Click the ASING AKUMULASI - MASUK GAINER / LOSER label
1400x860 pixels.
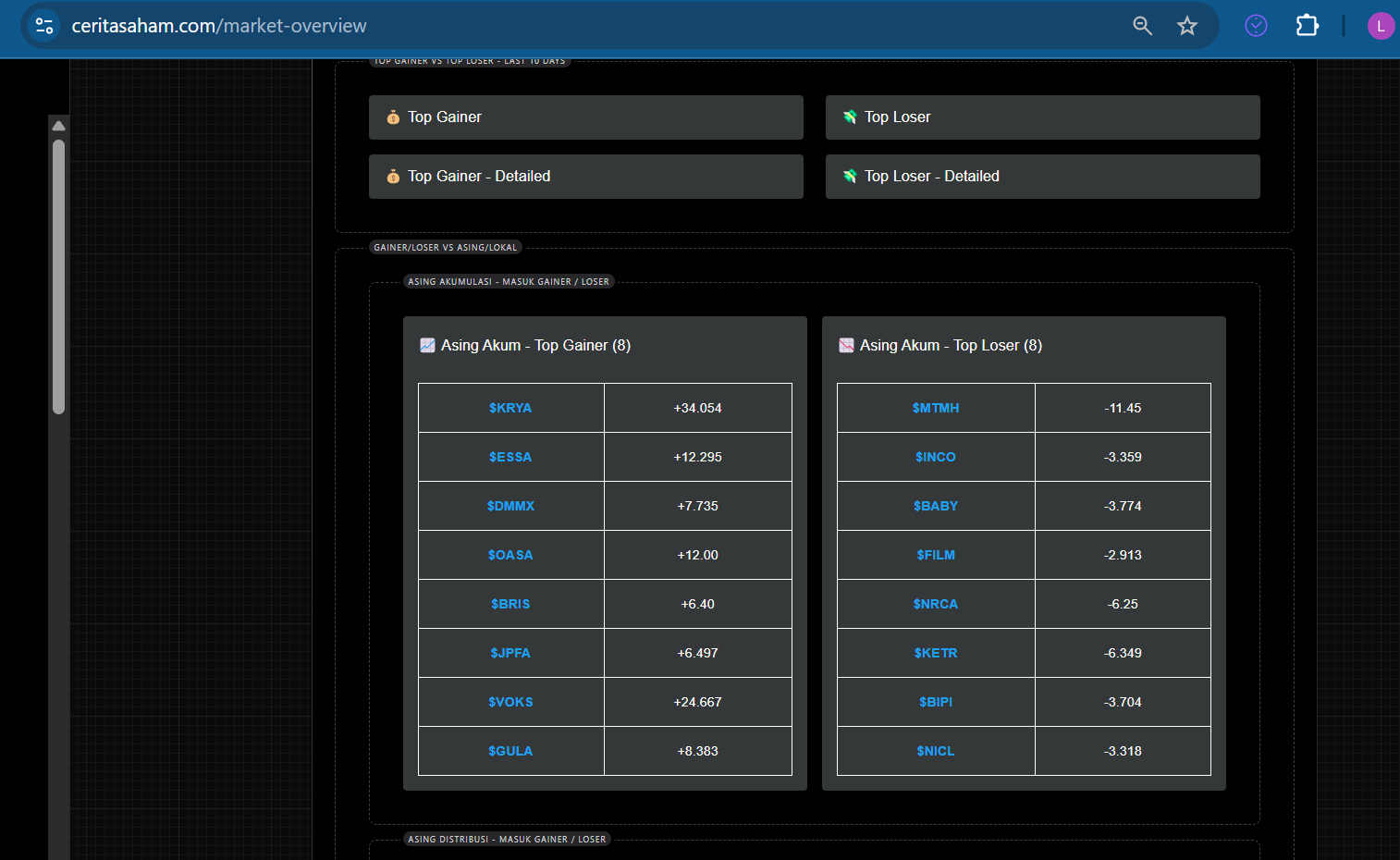509,282
